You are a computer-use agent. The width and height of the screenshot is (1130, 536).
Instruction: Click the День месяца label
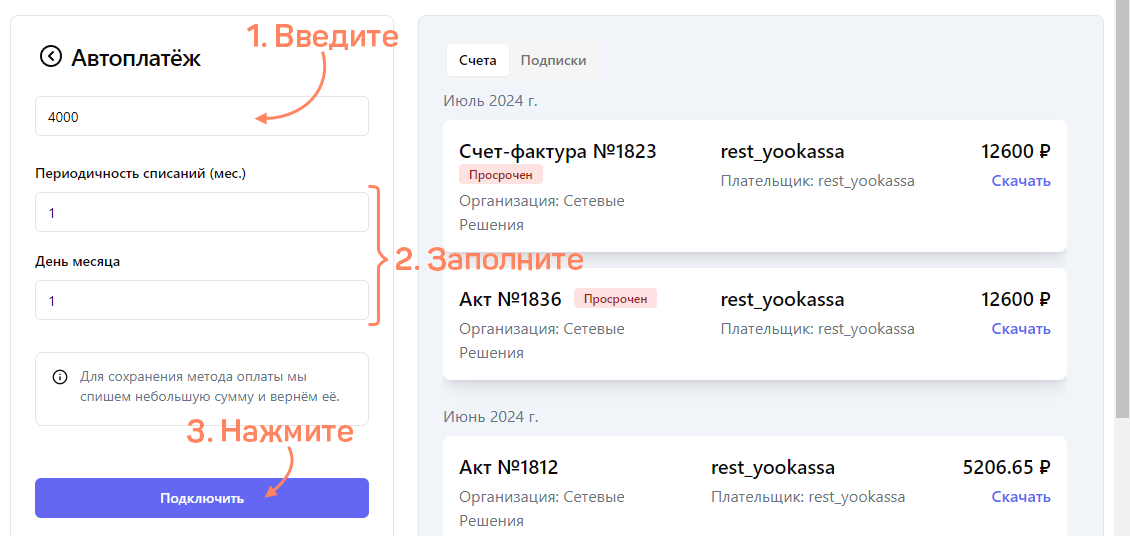(78, 262)
